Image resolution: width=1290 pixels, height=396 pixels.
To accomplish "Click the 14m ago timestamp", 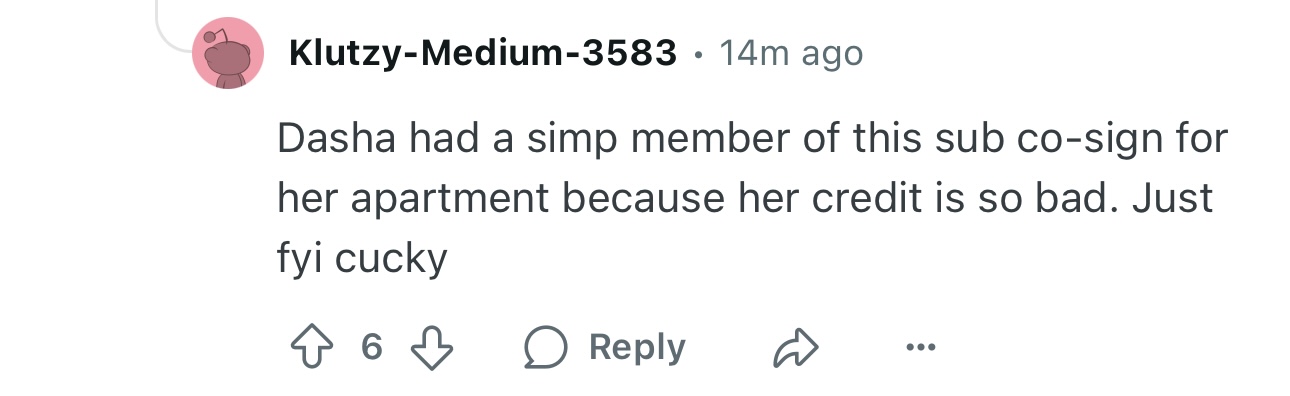I will tap(790, 53).
